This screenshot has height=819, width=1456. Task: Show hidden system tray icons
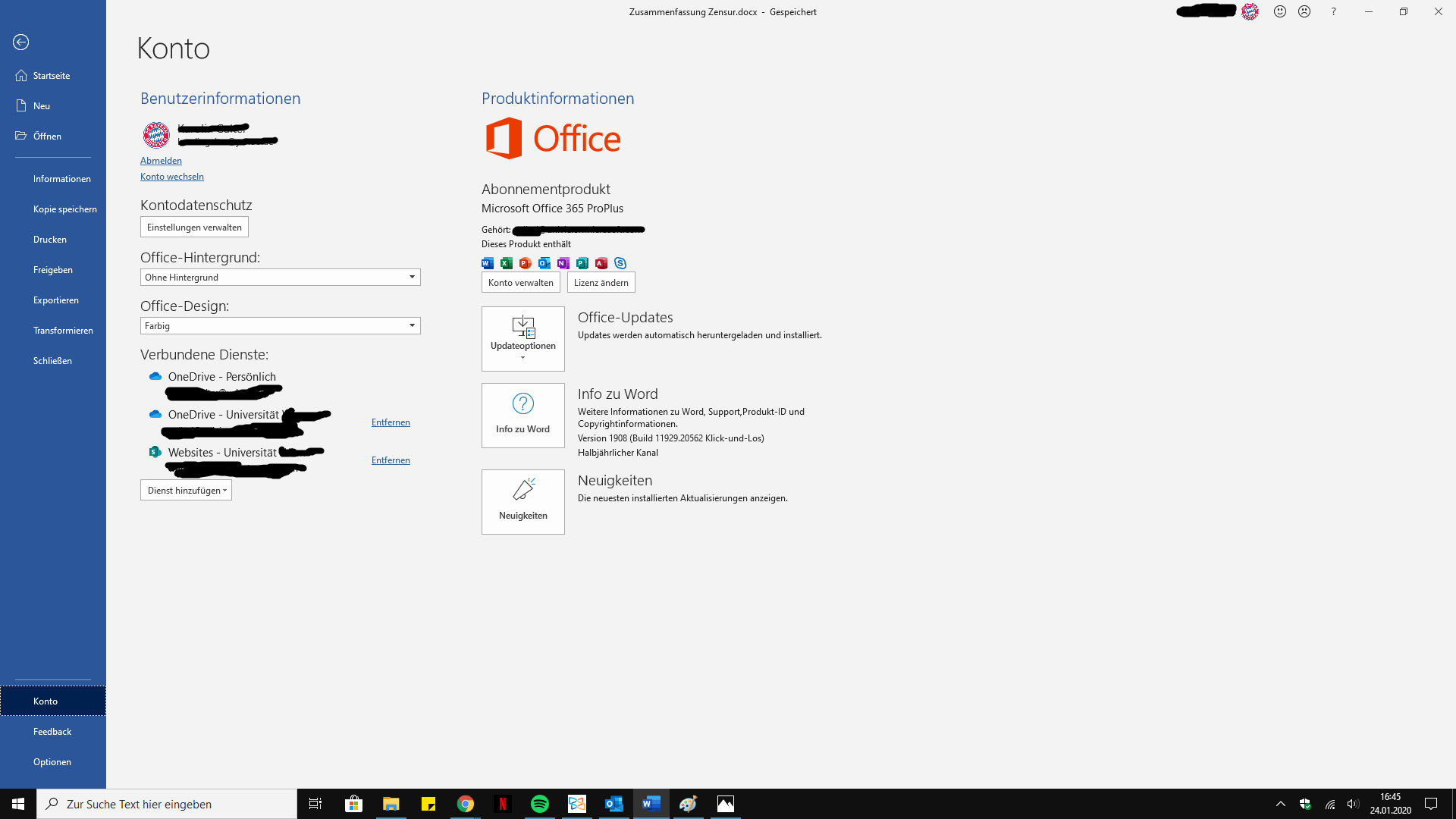tap(1281, 804)
